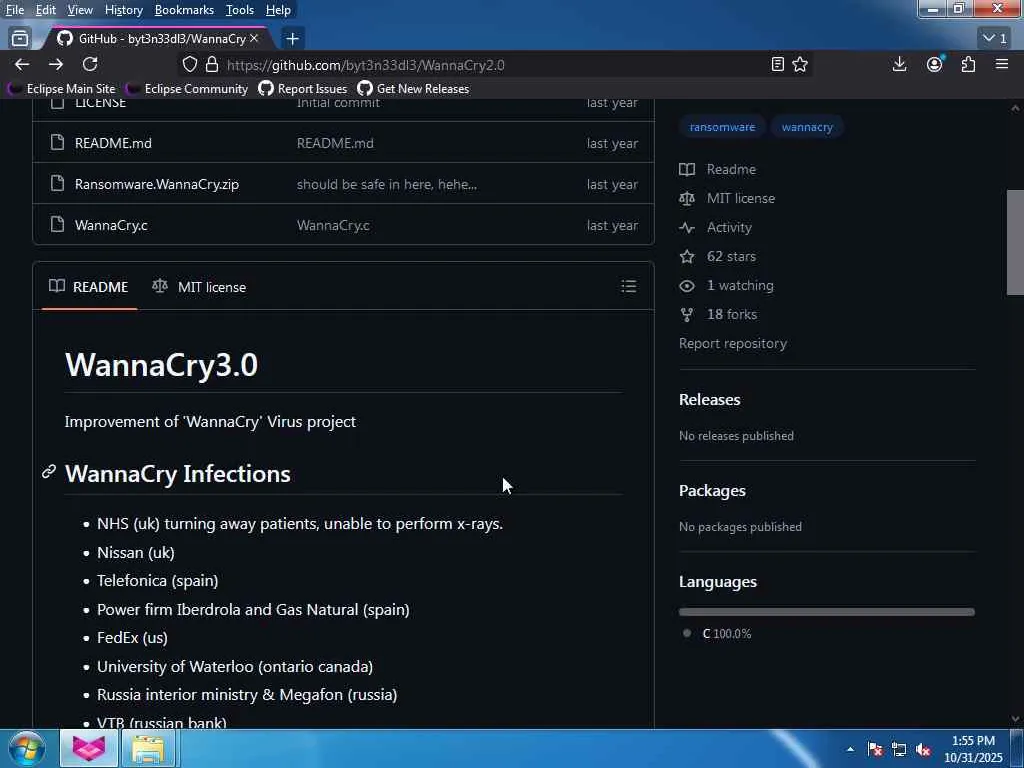The image size is (1024, 768).
Task: Open the View menu
Action: tap(80, 10)
